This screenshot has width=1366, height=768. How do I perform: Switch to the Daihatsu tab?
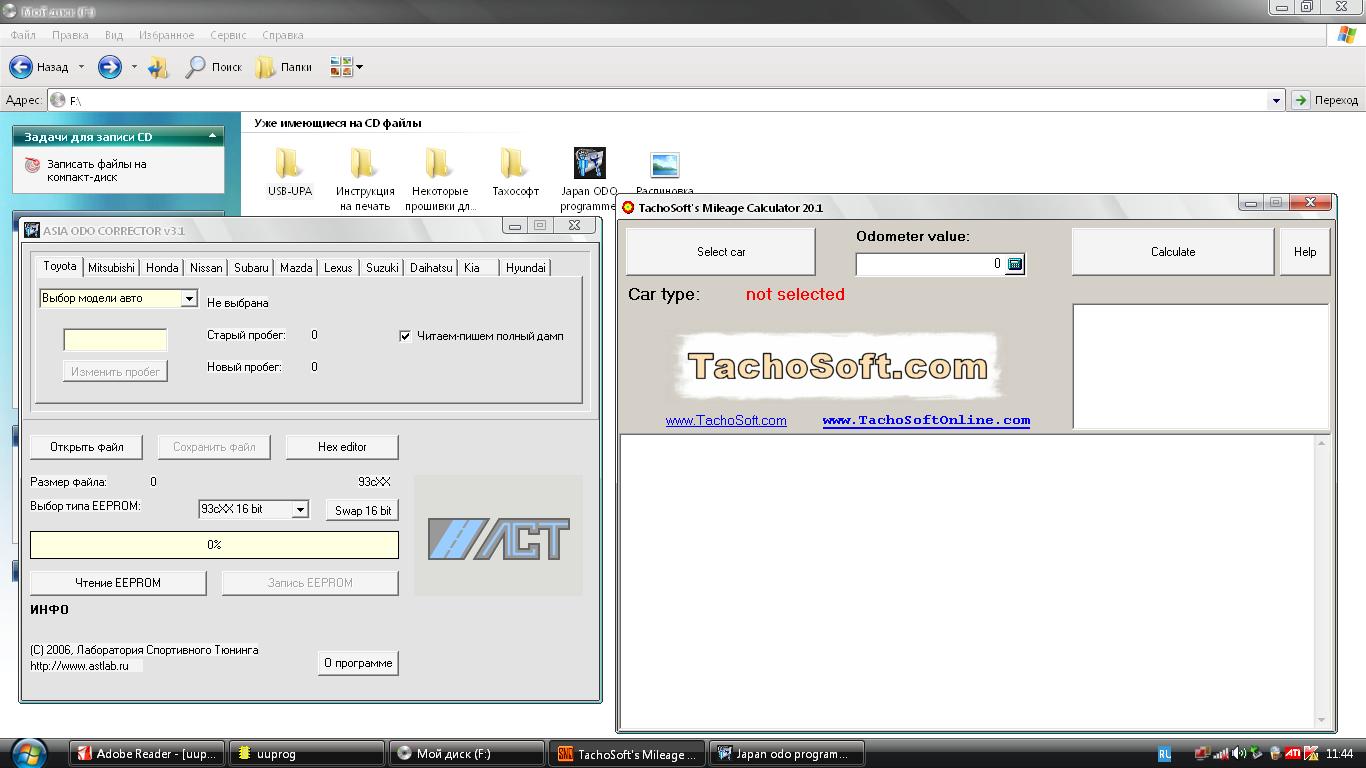pos(431,267)
